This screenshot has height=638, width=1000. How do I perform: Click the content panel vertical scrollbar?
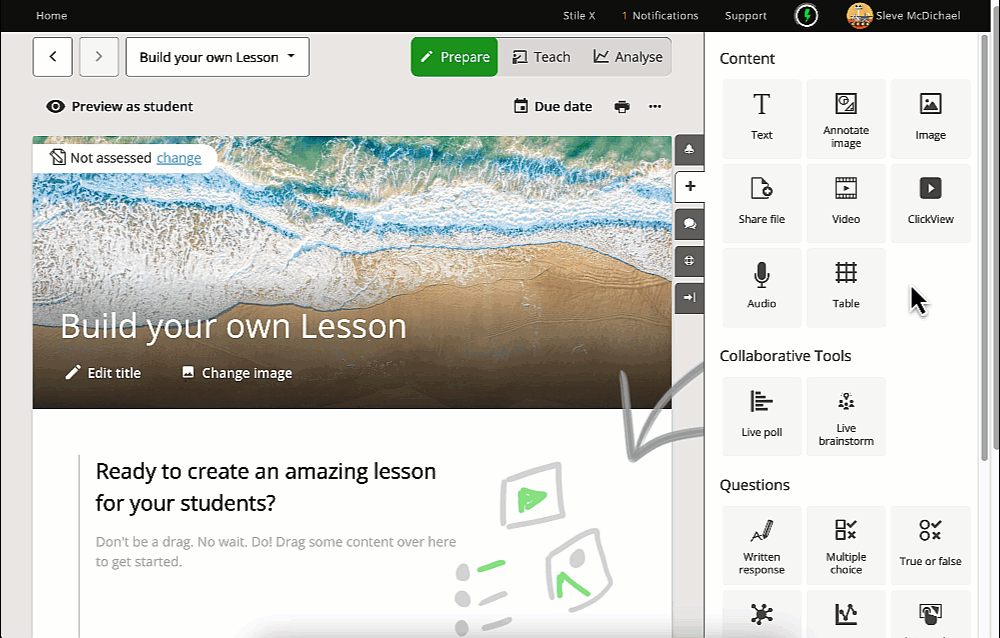click(984, 248)
